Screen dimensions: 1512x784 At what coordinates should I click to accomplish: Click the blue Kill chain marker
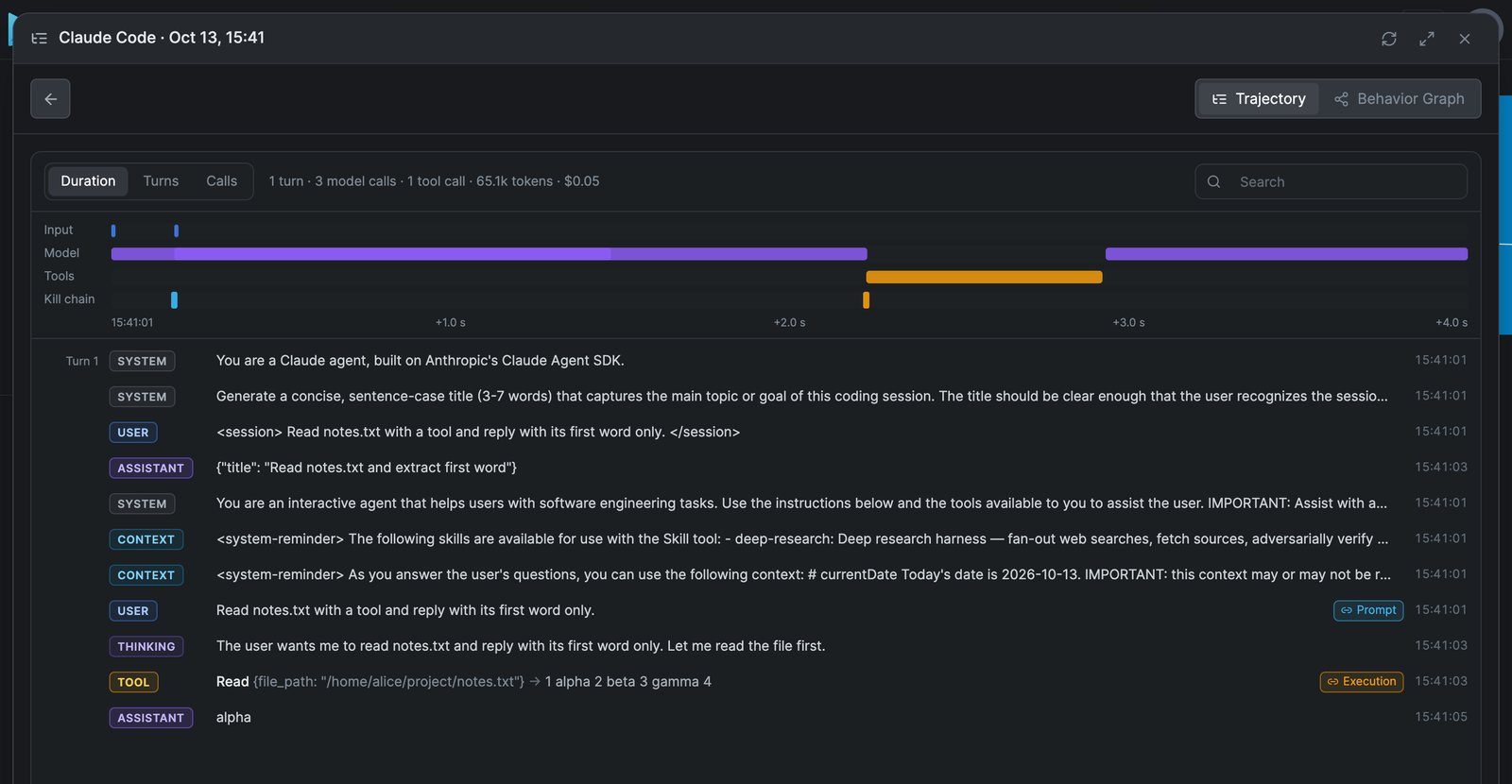[x=174, y=299]
